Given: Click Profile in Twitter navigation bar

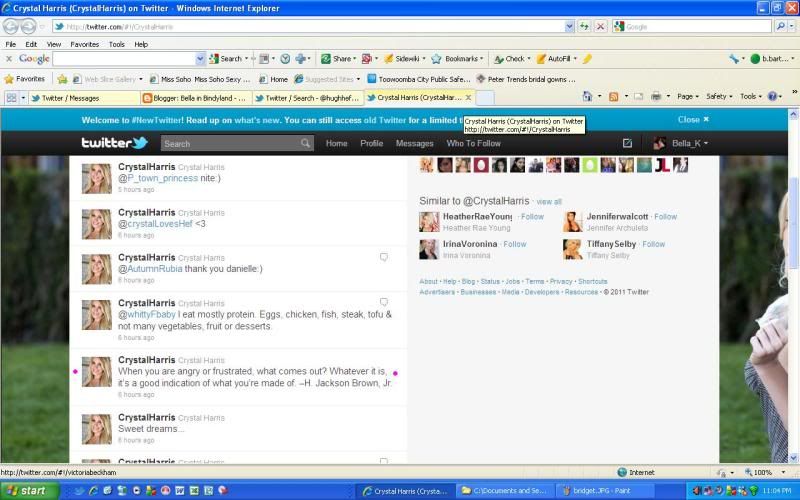Looking at the screenshot, I should click(371, 143).
